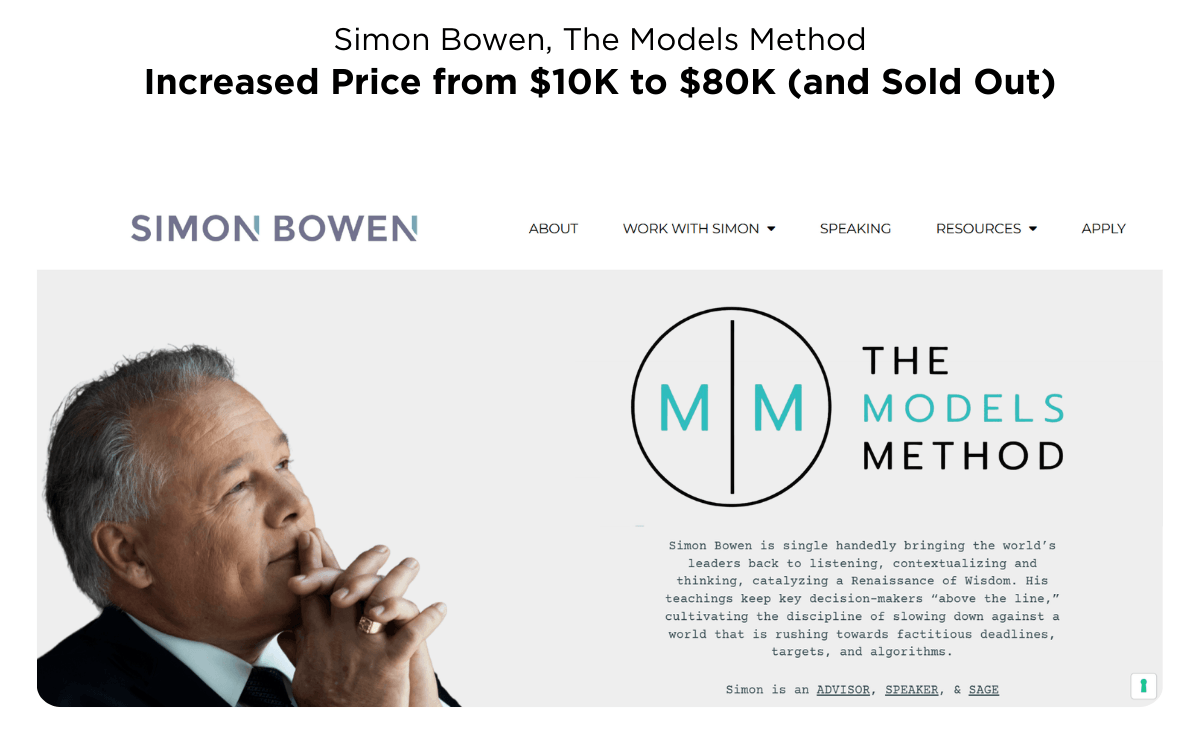
Task: Click the paragraph describing Simon Bowen
Action: click(x=862, y=598)
